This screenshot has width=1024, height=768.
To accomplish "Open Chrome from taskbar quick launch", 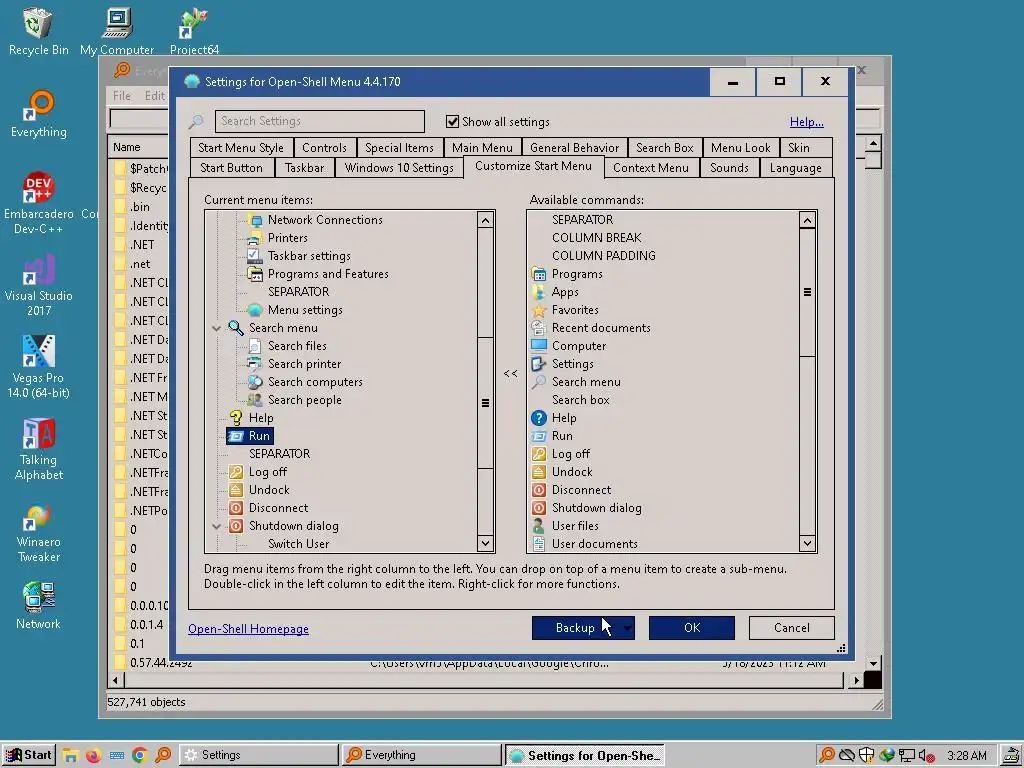I will tap(139, 756).
